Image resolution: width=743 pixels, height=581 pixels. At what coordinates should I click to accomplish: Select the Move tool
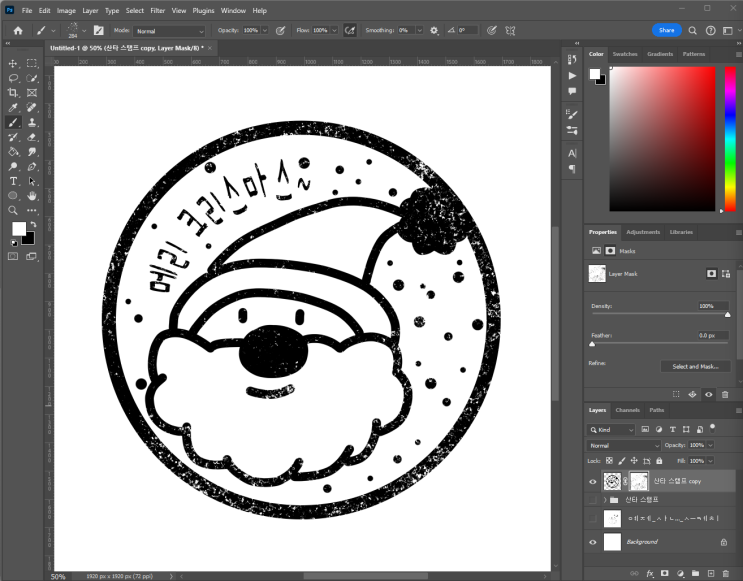(x=13, y=63)
